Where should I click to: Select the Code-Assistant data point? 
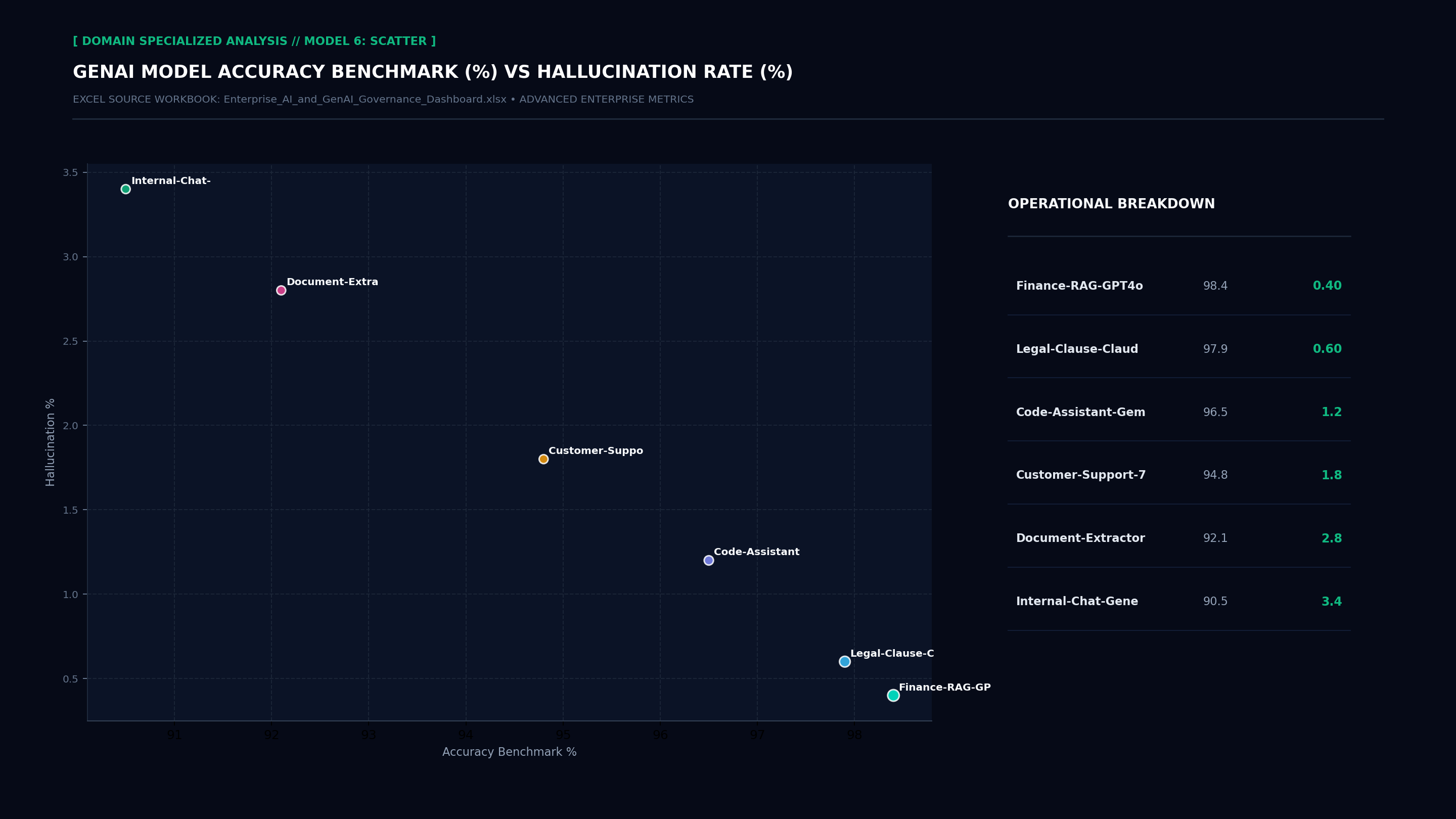click(708, 560)
